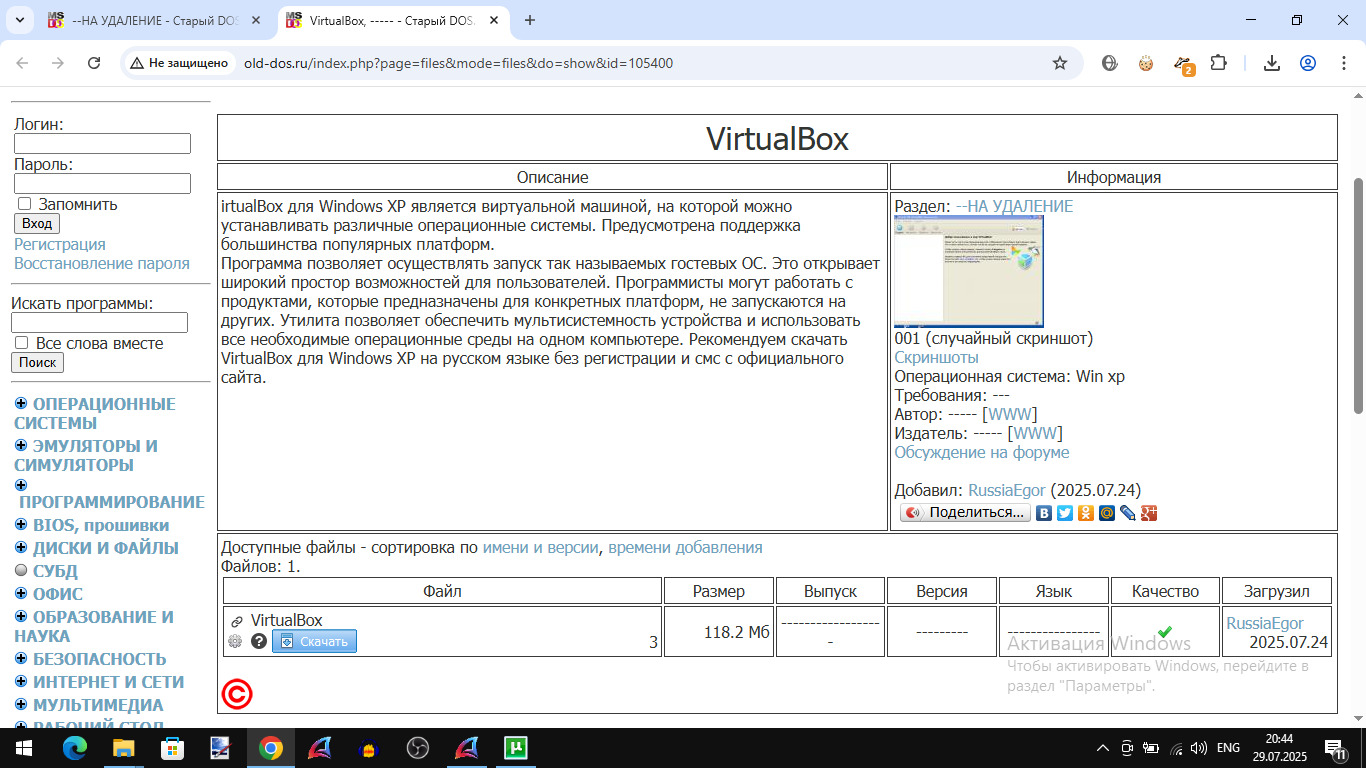Viewport: 1366px width, 768px height.
Task: Click the red copyright icon
Action: pyautogui.click(x=237, y=694)
